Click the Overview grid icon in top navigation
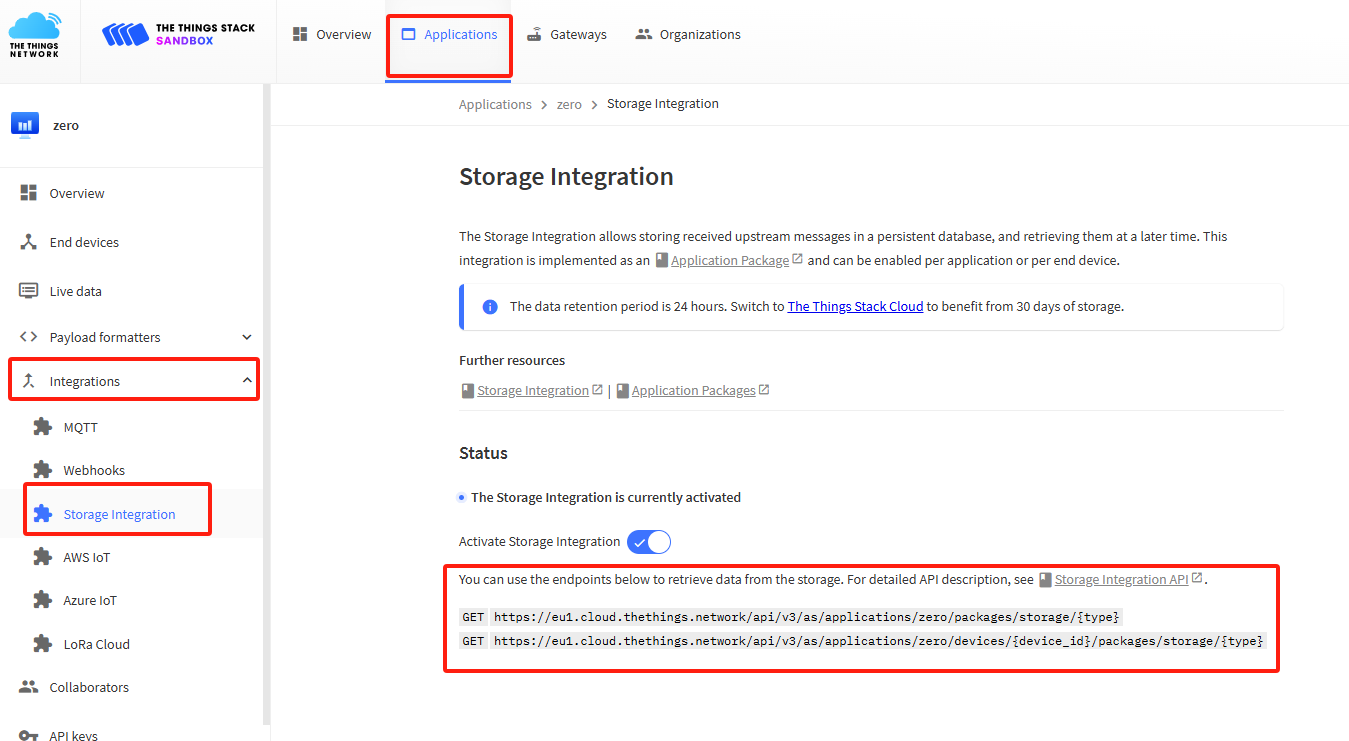1349x741 pixels. (300, 34)
